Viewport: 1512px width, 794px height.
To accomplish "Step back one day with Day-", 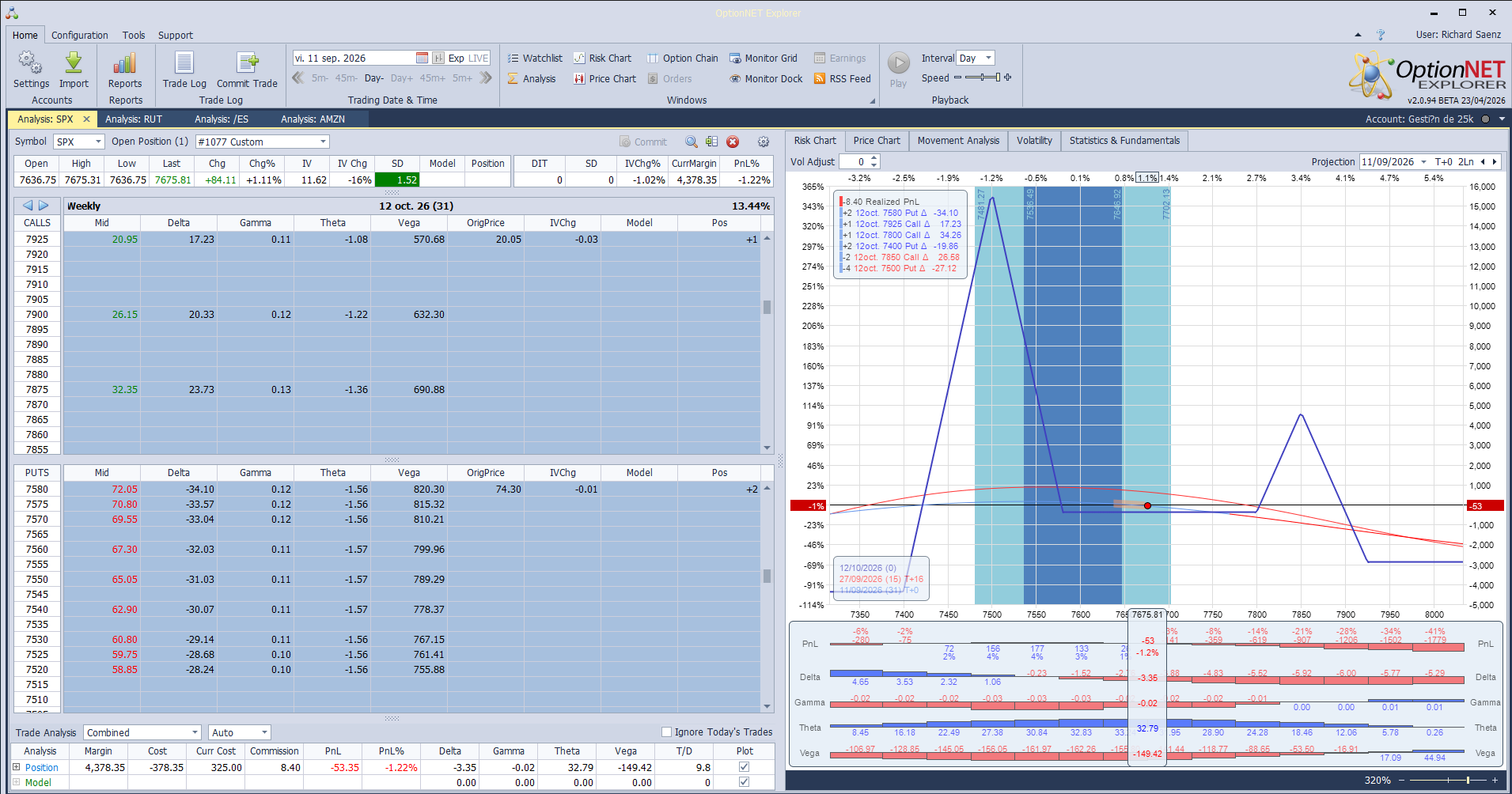I will click(374, 78).
